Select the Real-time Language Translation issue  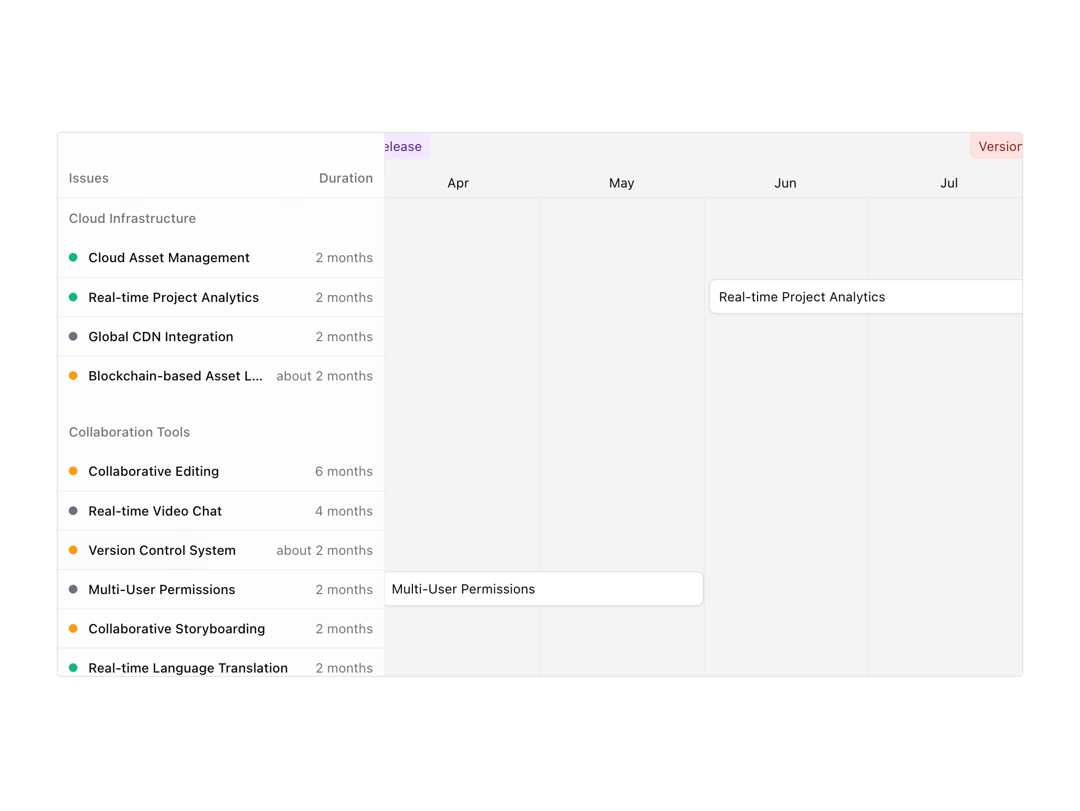point(220,663)
